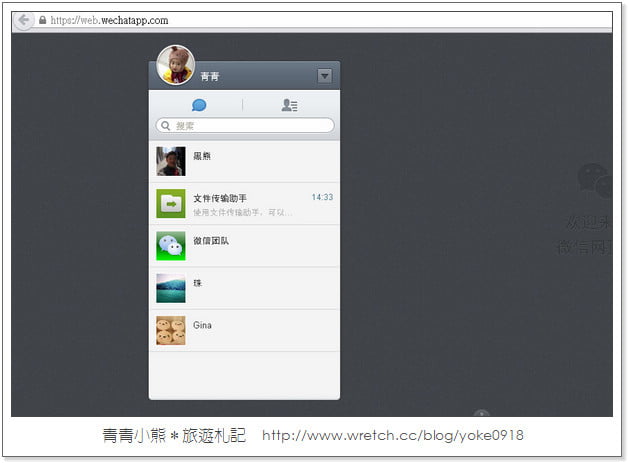
Task: Click the browser back arrow button
Action: click(23, 20)
